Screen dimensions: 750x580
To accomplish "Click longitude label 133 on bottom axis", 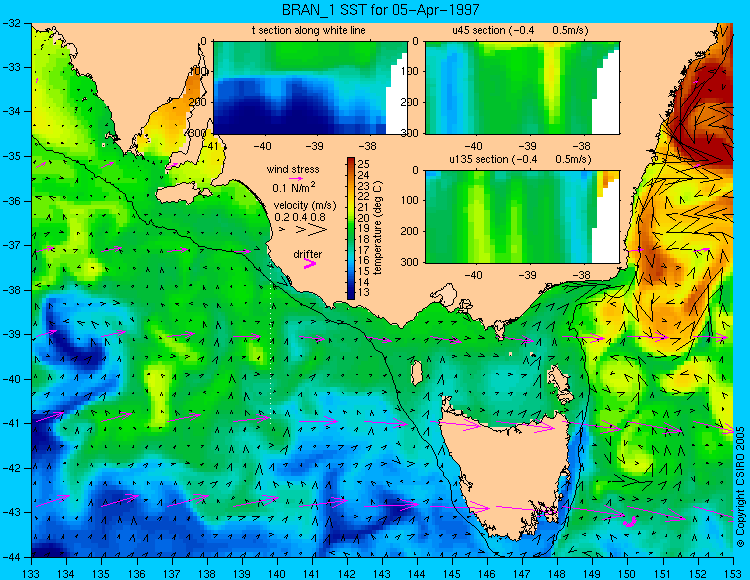I will (32, 574).
